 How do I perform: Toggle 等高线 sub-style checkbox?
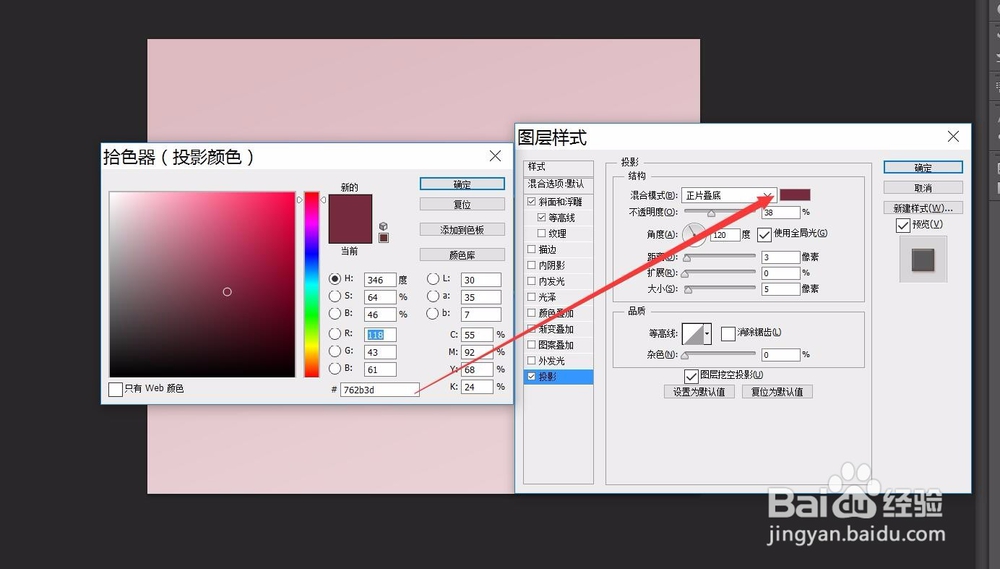(x=541, y=217)
